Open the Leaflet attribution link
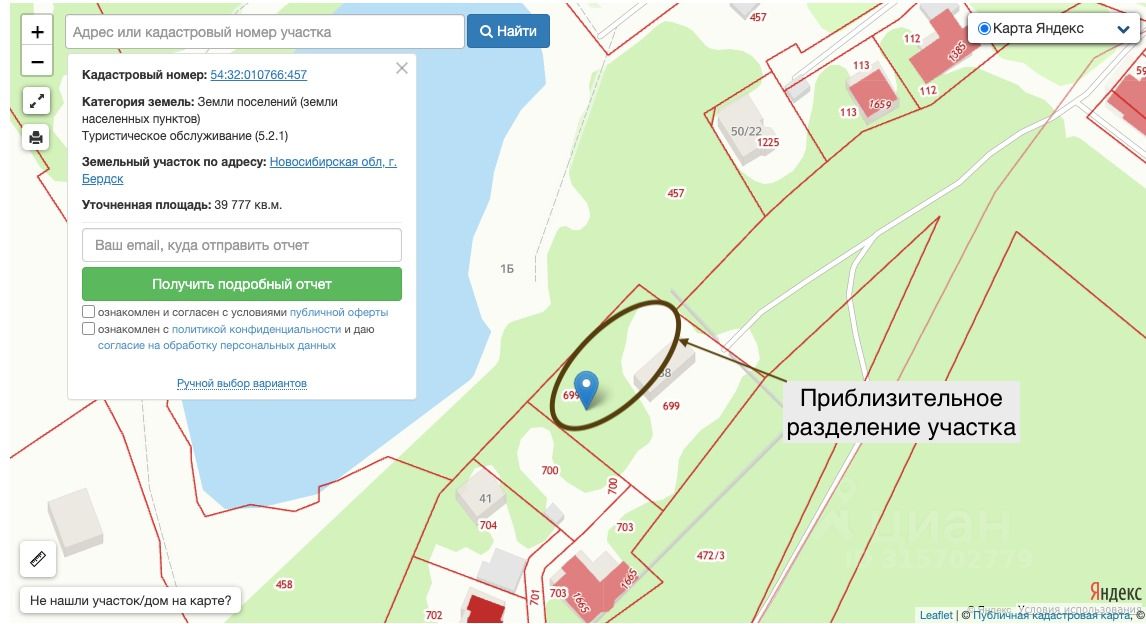This screenshot has height=624, width=1146. pos(936,615)
